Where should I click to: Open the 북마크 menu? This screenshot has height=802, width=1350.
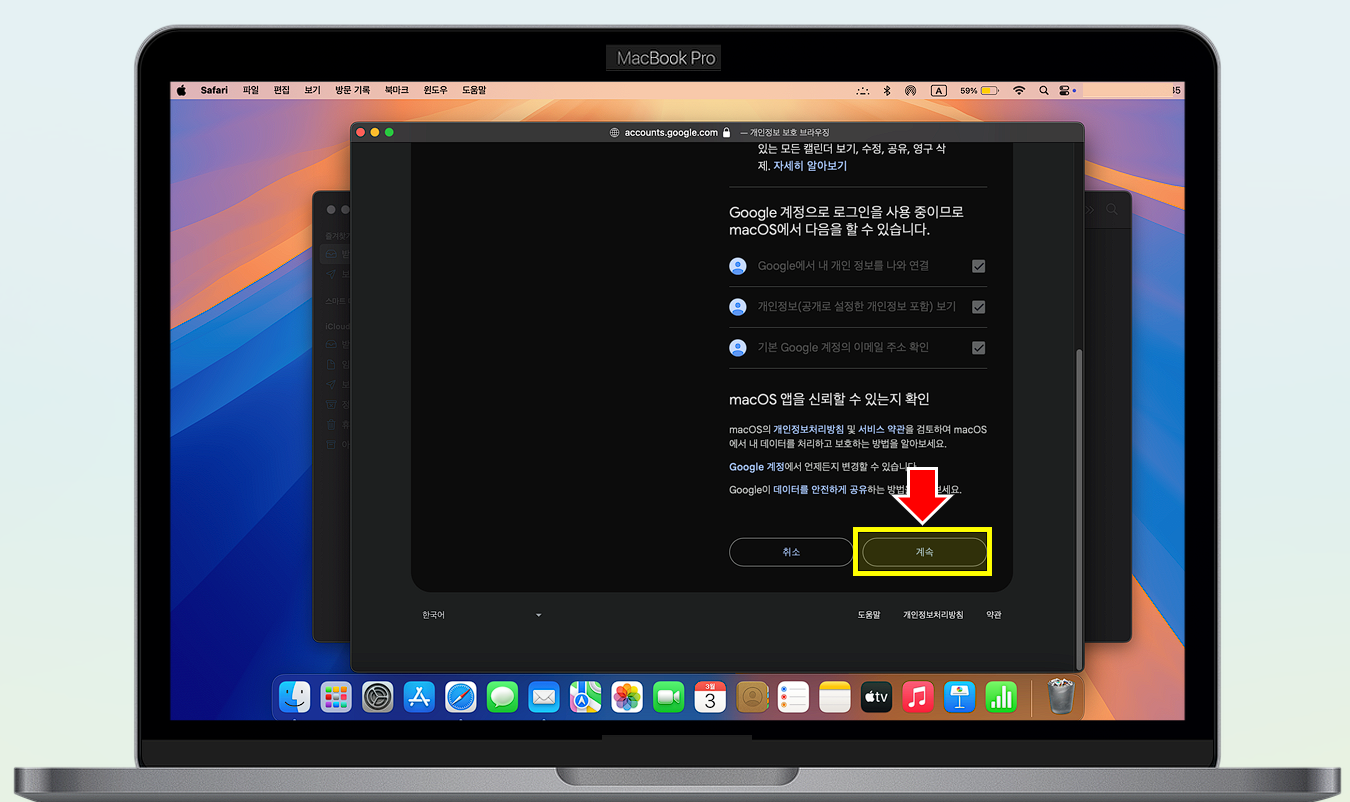pos(396,90)
